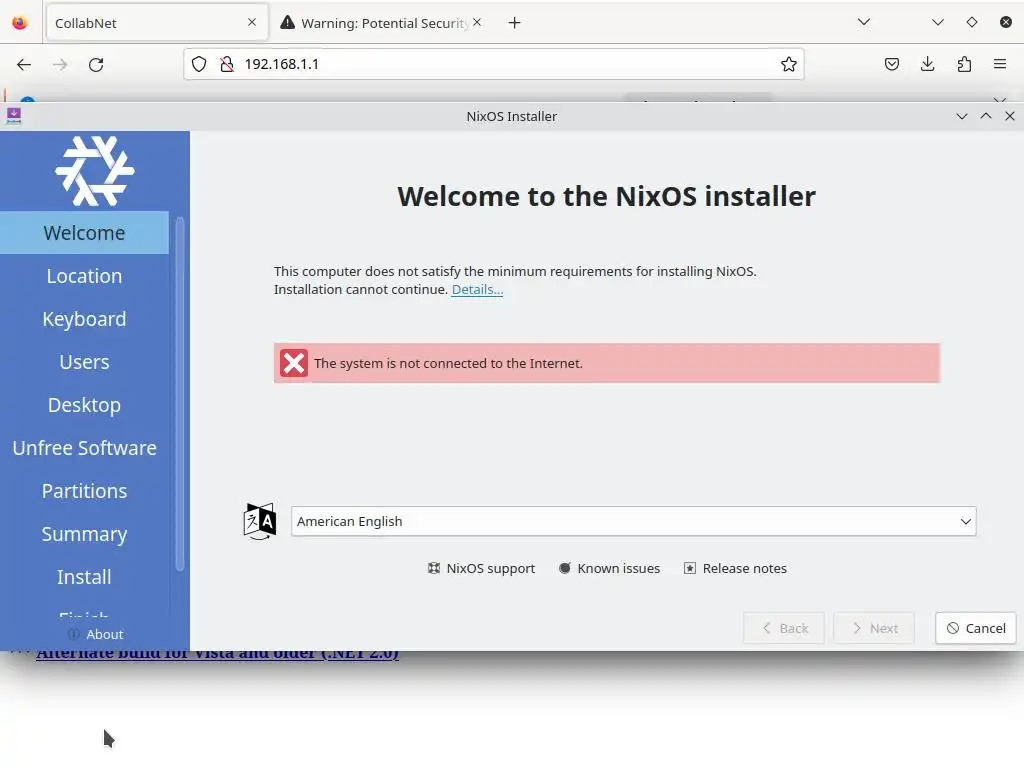The image size is (1024, 768).
Task: Select Users step in sidebar
Action: (84, 362)
